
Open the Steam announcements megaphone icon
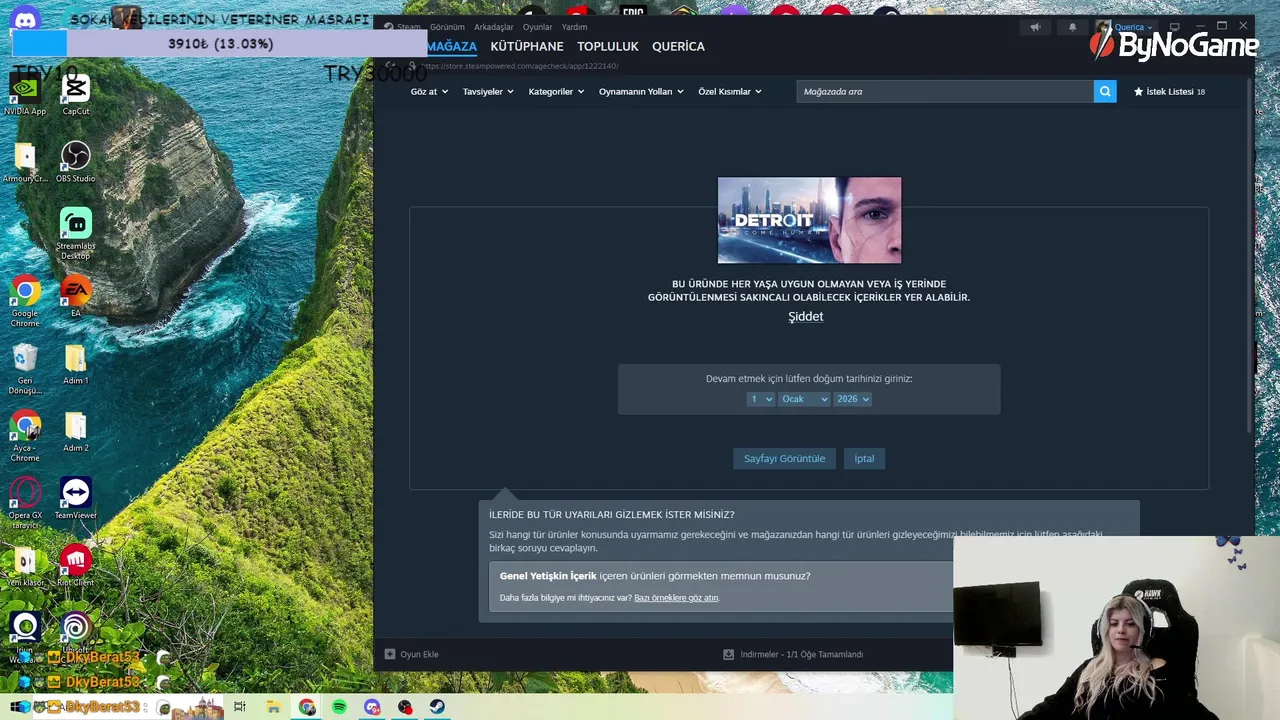pyautogui.click(x=1035, y=27)
